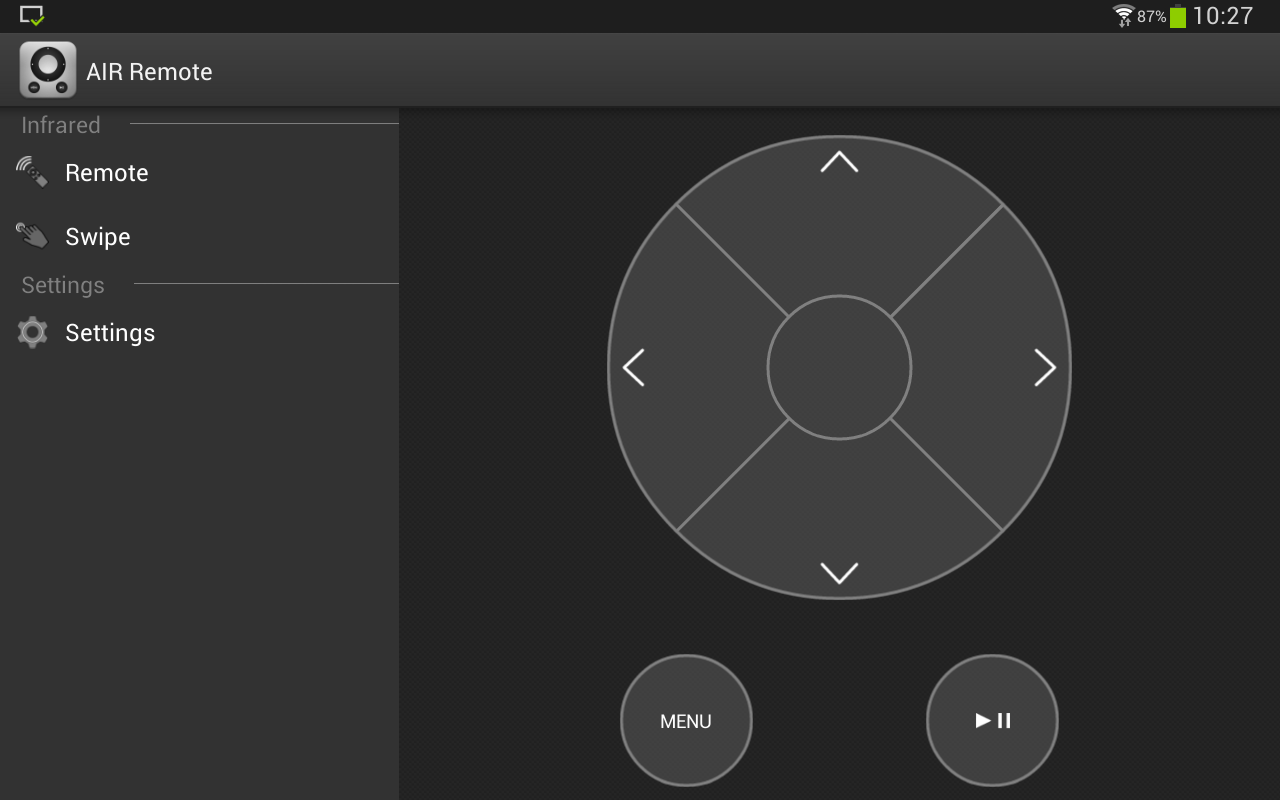Select Remote from the sidebar menu
This screenshot has width=1280, height=800.
106,172
